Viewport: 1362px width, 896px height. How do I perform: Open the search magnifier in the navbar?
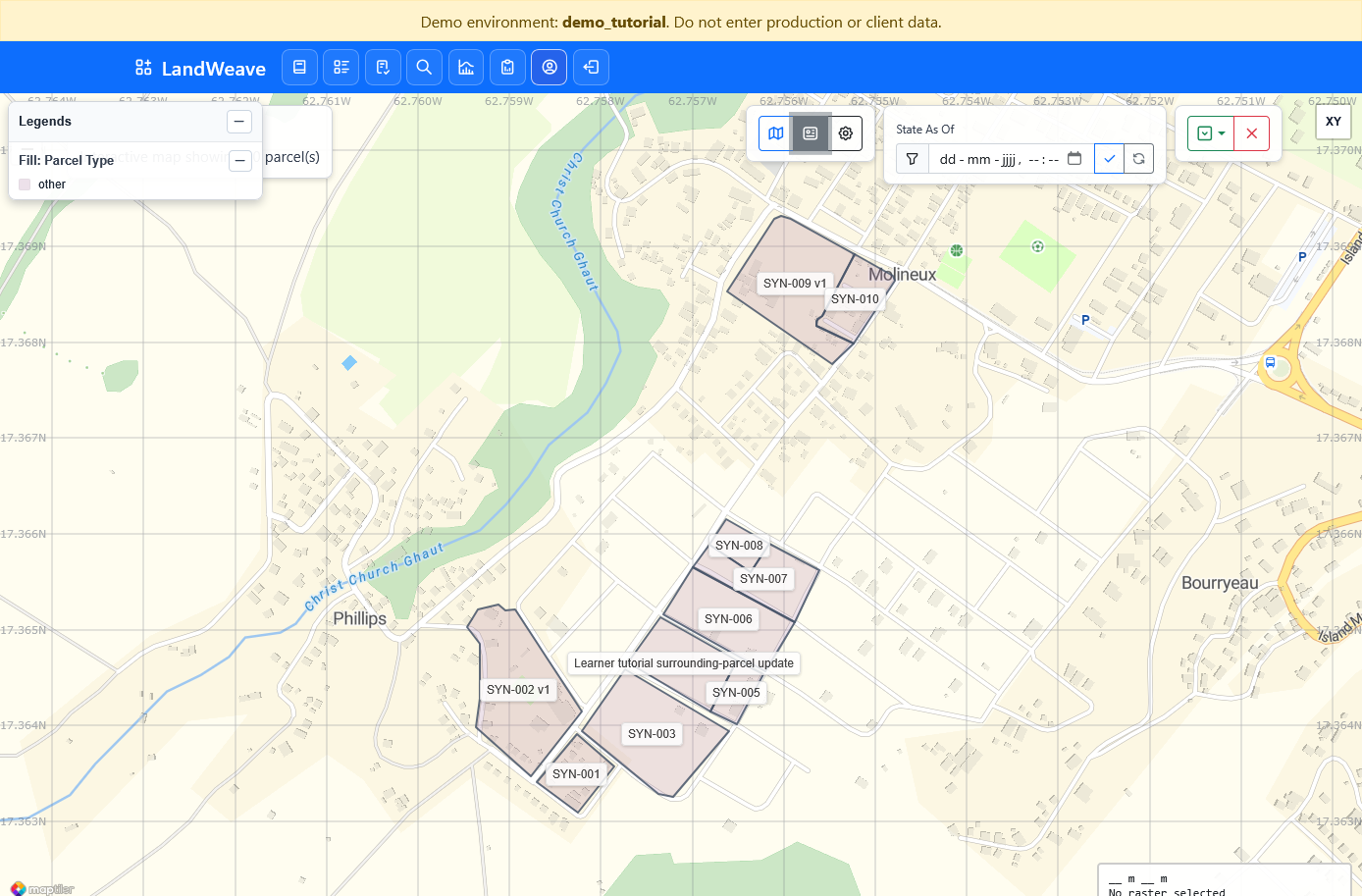point(424,67)
